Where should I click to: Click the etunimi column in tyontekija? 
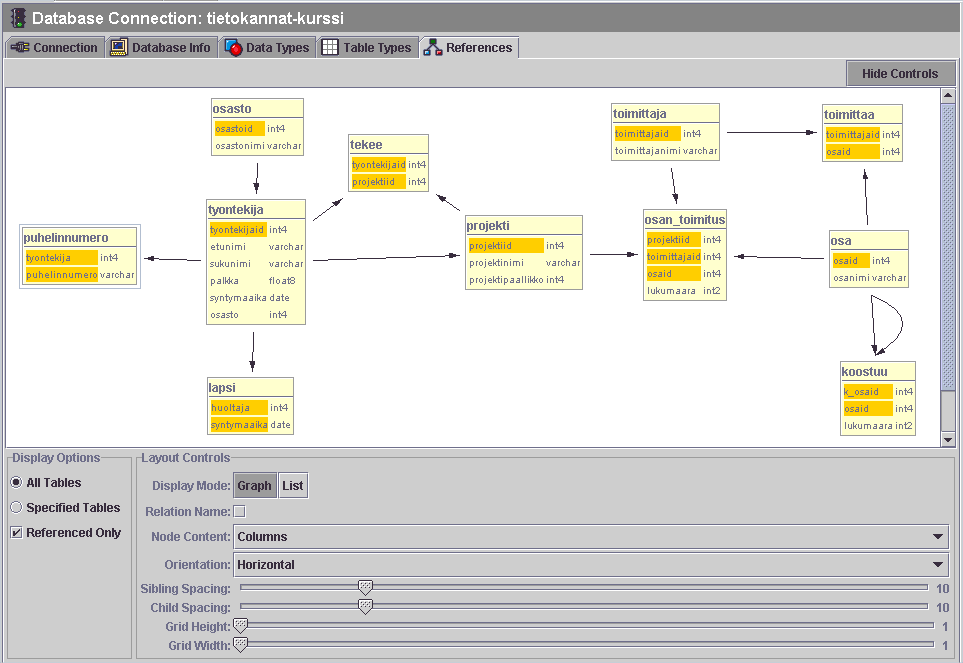tap(228, 247)
